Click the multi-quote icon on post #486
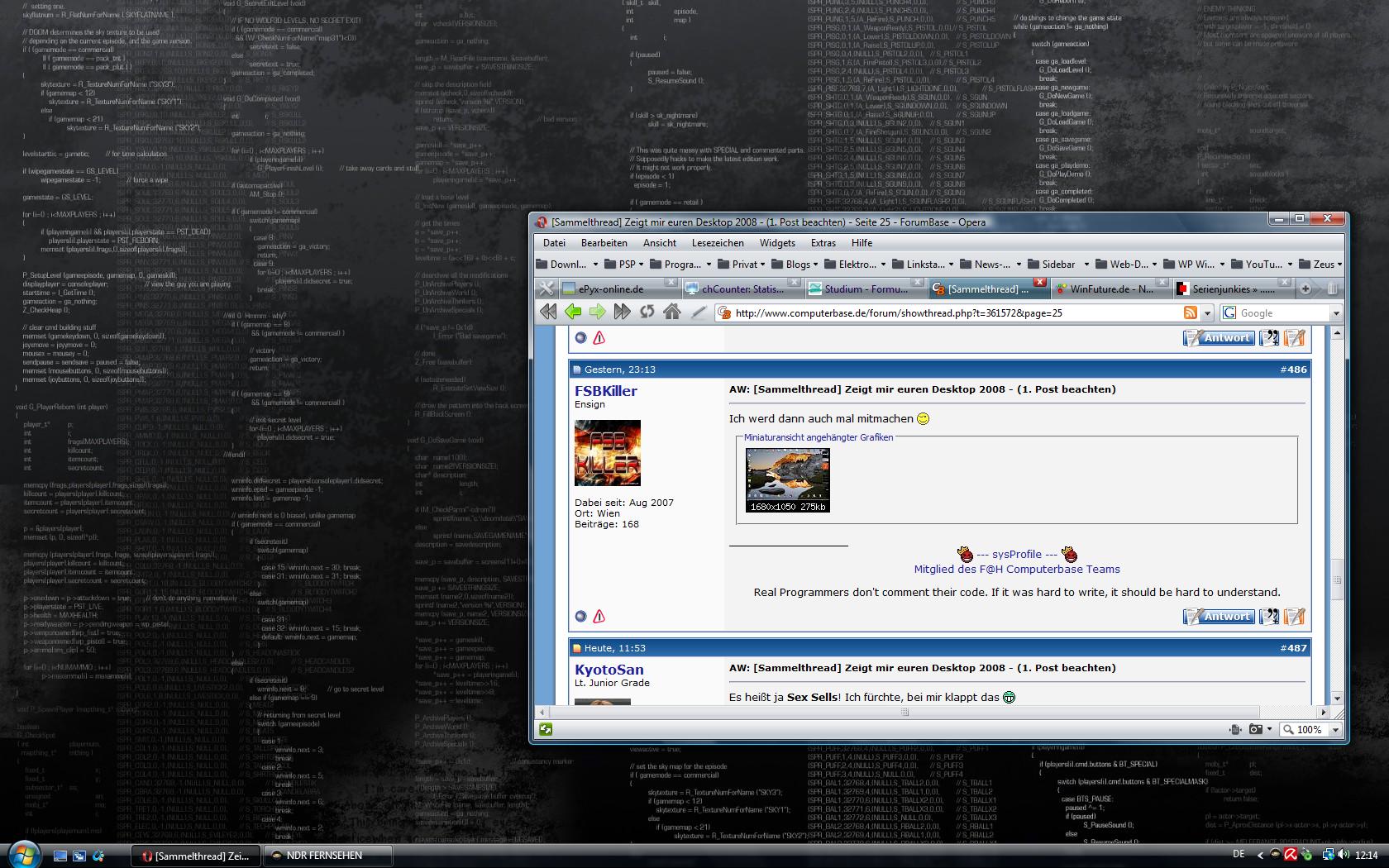1389x868 pixels. point(1269,617)
